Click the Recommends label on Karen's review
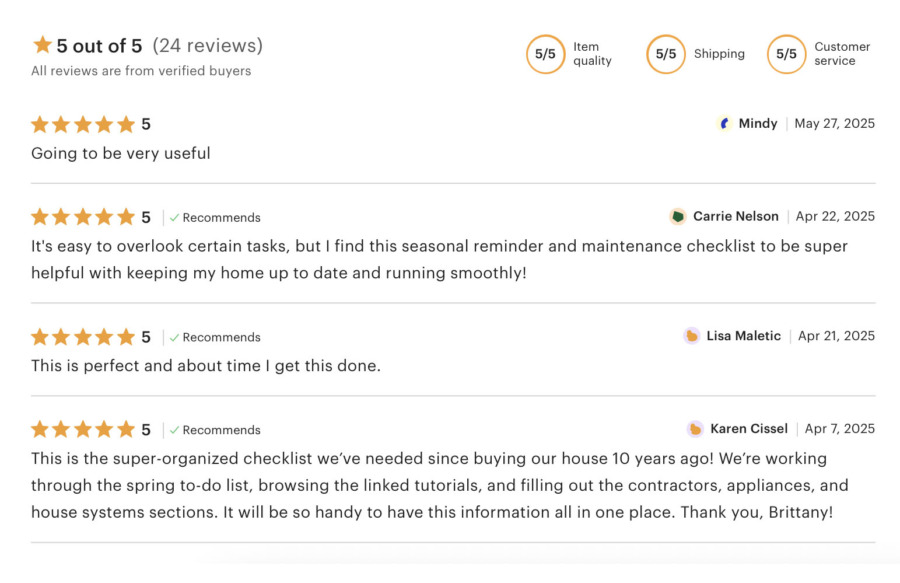This screenshot has width=900, height=583. pyautogui.click(x=221, y=430)
